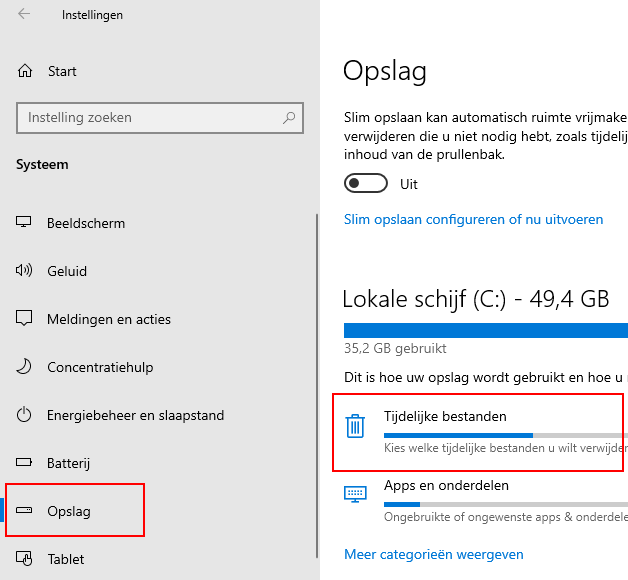
Task: Click the Concentratiehulp moon icon
Action: (25, 367)
